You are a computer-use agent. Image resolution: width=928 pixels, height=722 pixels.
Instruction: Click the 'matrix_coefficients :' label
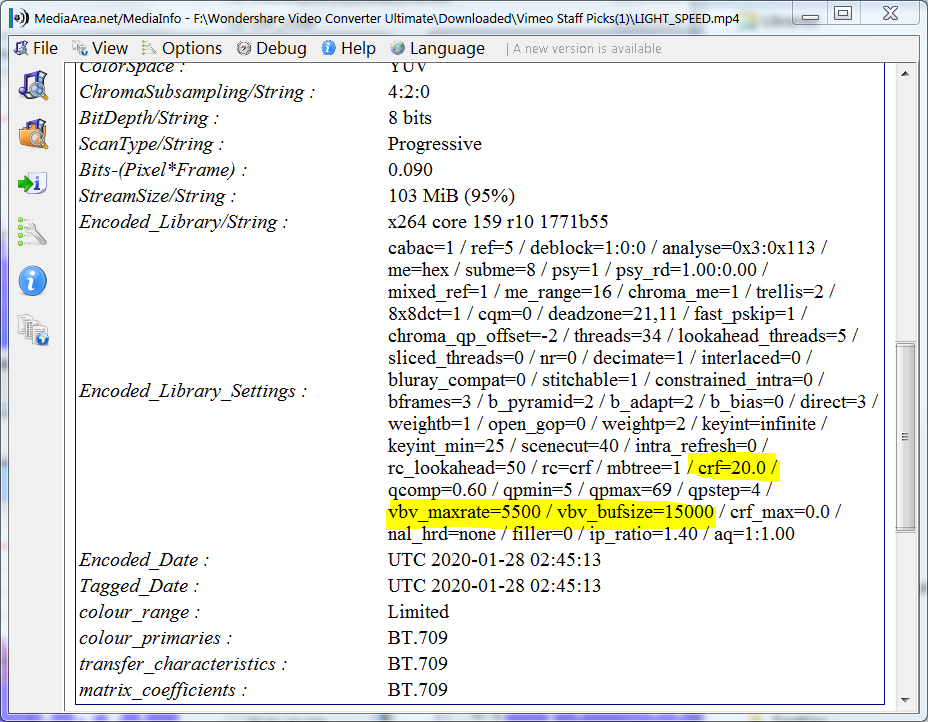(163, 690)
